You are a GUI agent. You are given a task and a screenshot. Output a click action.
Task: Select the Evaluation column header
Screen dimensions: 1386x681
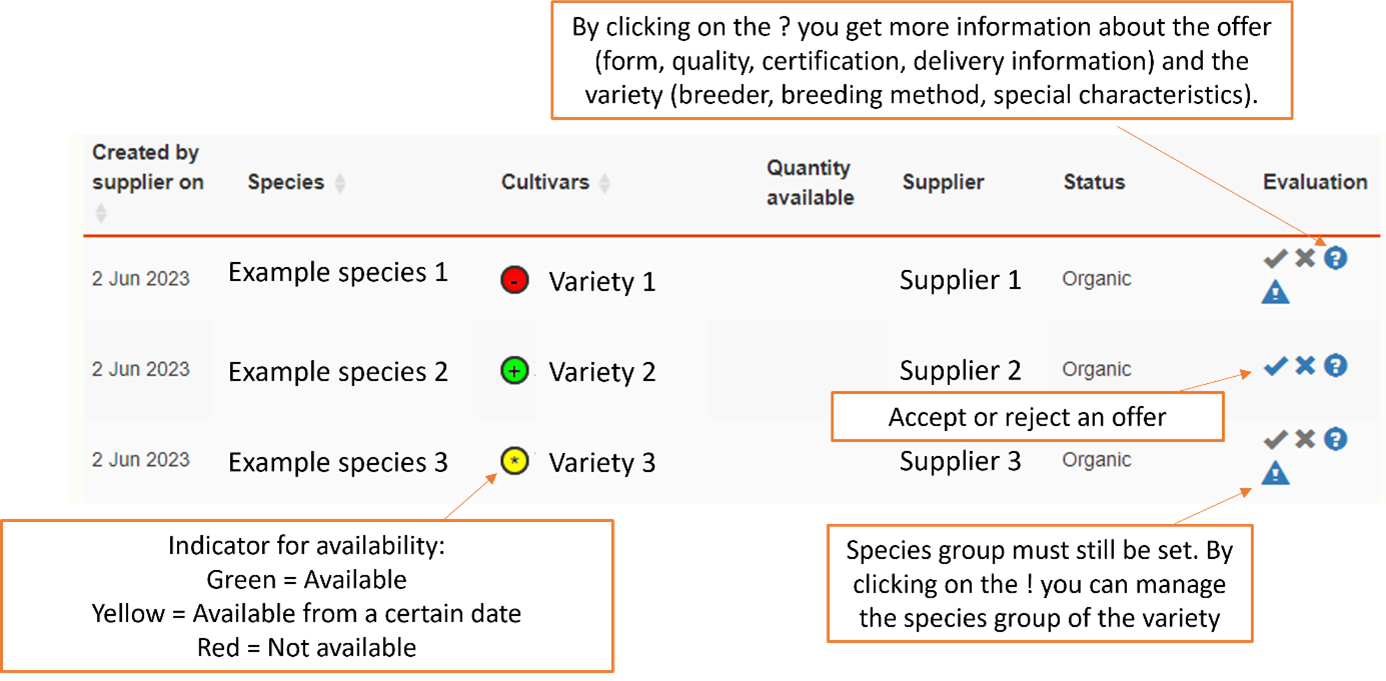coord(1315,182)
